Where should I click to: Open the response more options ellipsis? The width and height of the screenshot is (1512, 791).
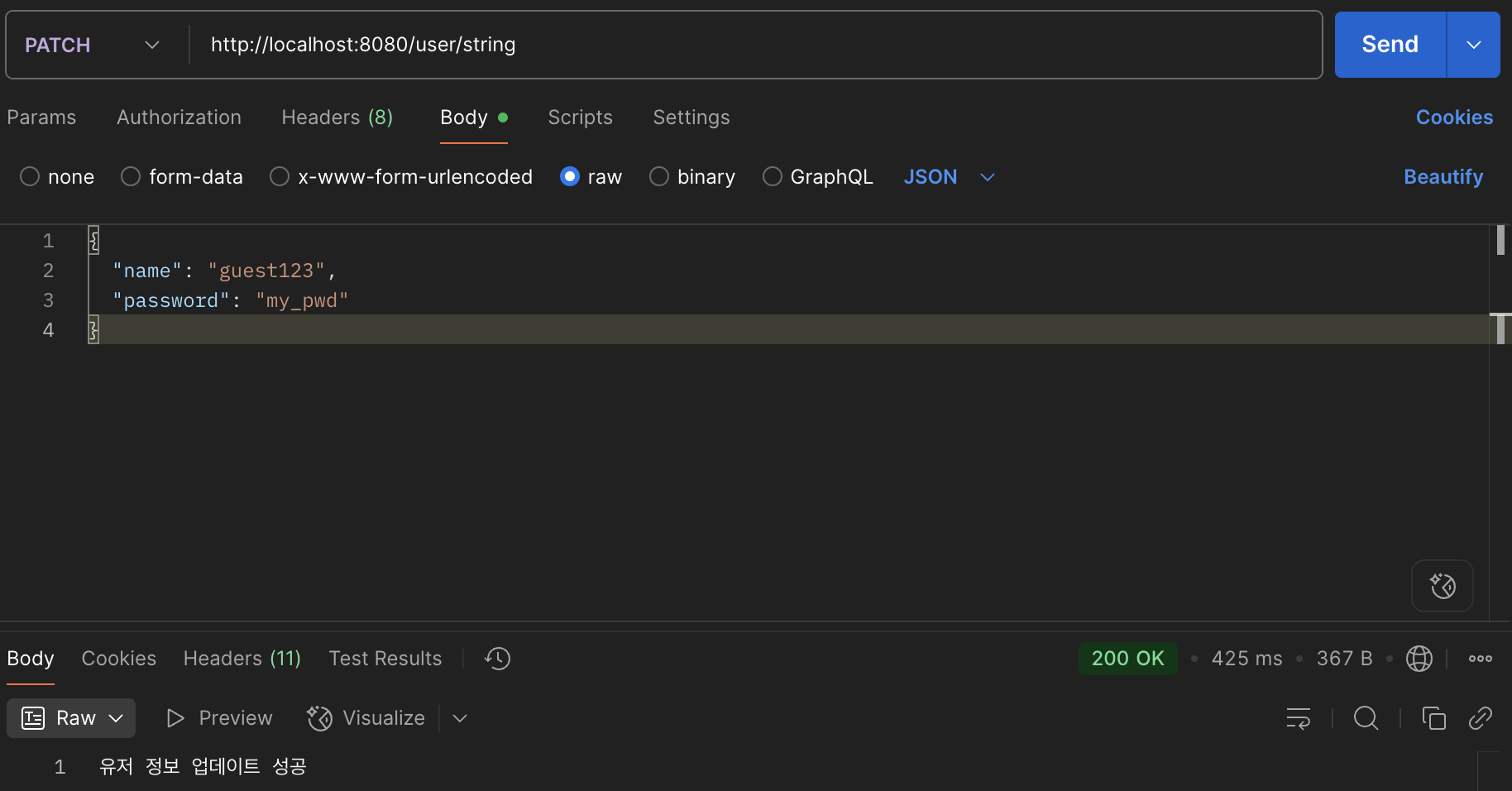coord(1481,659)
